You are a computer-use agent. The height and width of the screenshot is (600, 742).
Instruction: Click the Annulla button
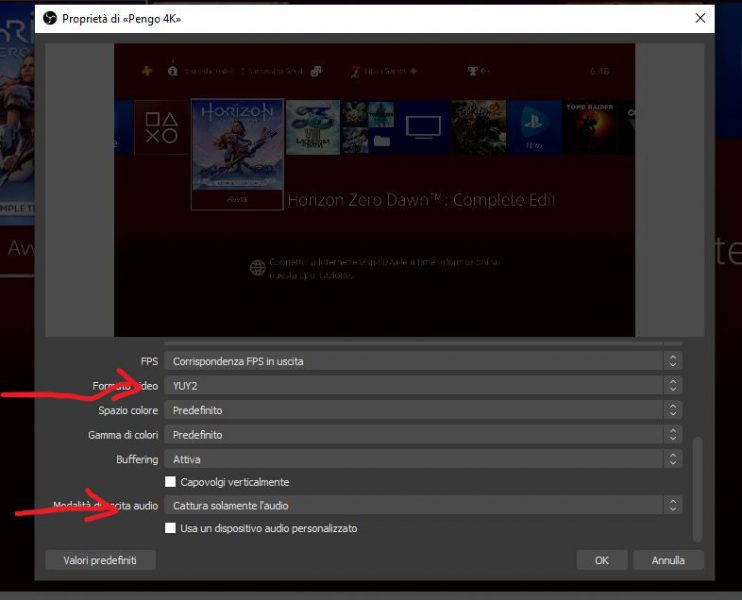coord(668,560)
